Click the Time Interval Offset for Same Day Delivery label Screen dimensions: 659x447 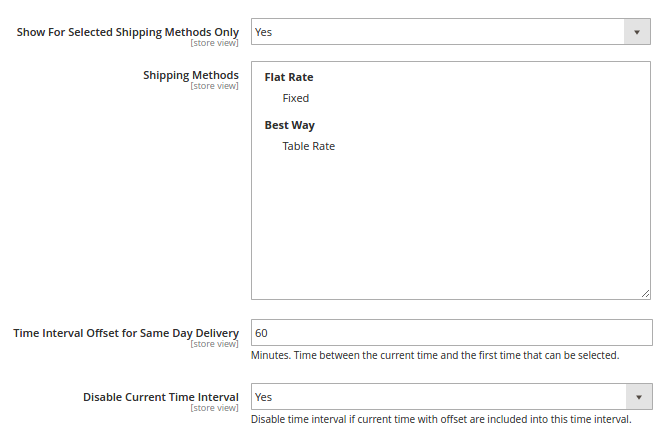[126, 333]
